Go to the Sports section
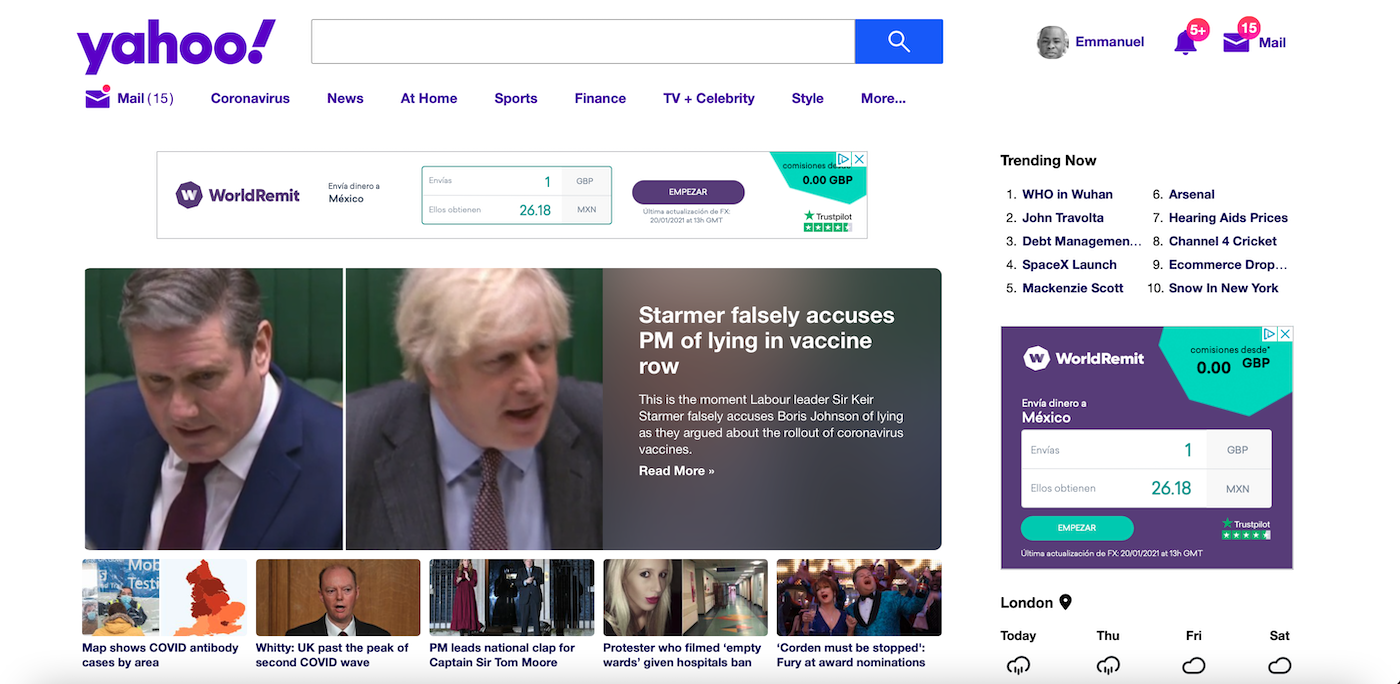This screenshot has height=684, width=1400. (x=516, y=98)
